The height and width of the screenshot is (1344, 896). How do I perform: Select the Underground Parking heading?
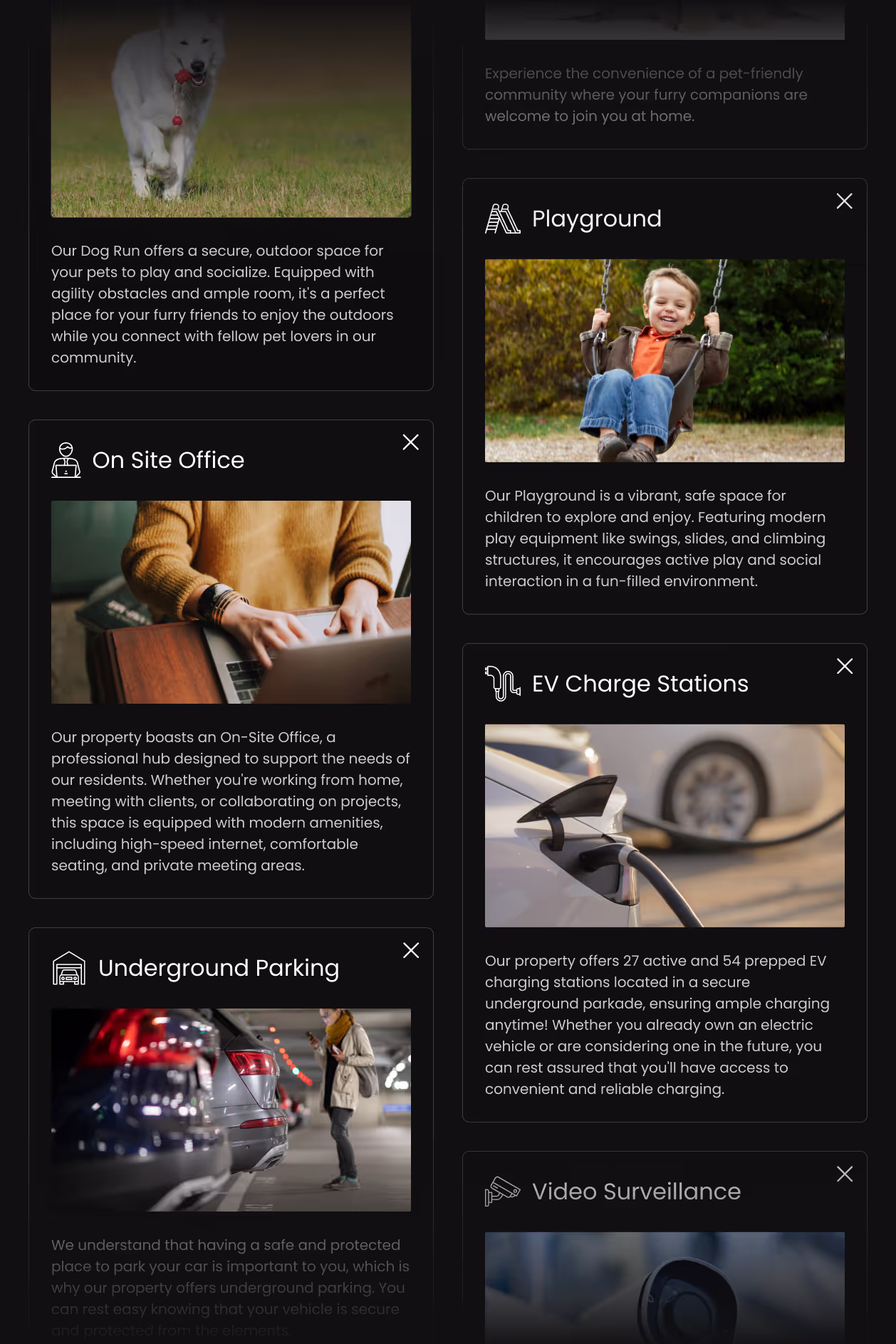coord(219,969)
